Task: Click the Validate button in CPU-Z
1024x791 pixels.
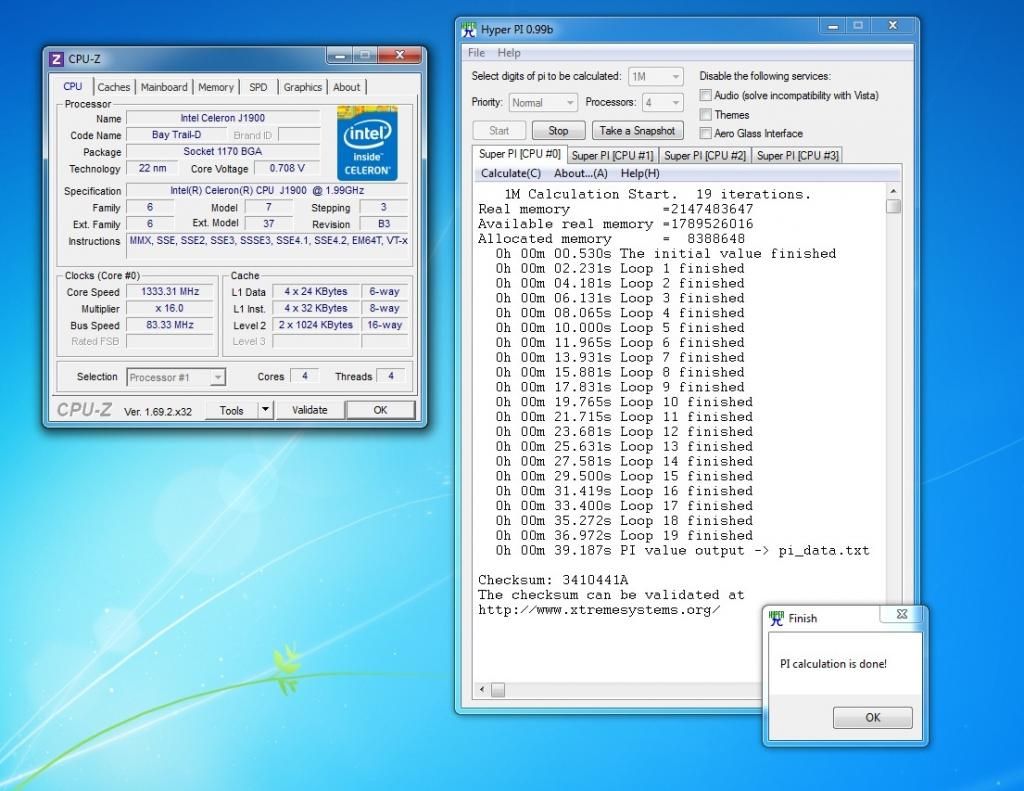Action: coord(310,410)
